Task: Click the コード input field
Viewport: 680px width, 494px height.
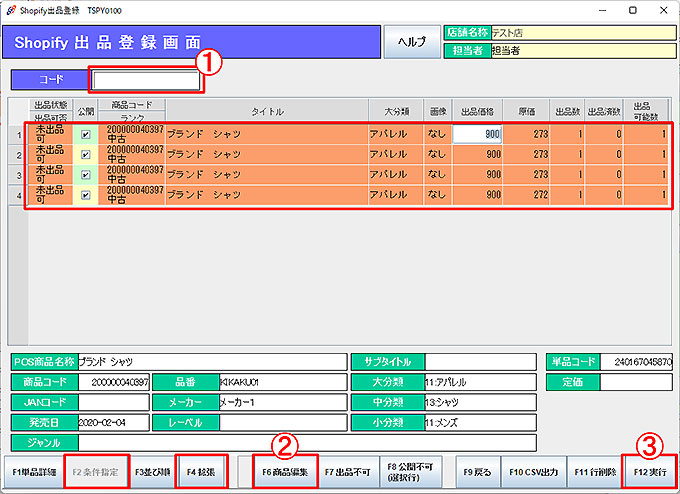Action: pos(146,81)
